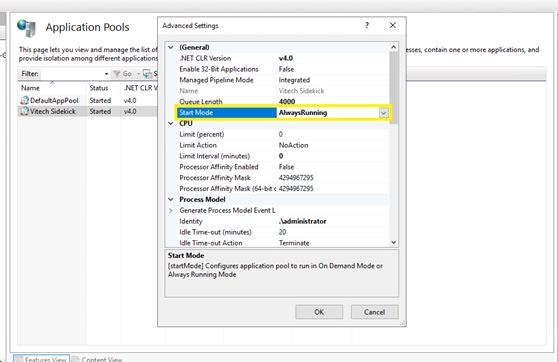
Task: Select Managed Pipeline Mode row
Action: pos(283,80)
